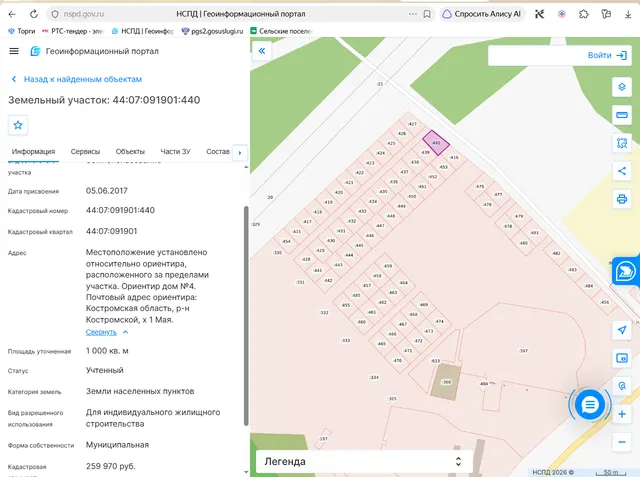The image size is (640, 477).
Task: Switch to Части ЗУ tab
Action: (176, 151)
